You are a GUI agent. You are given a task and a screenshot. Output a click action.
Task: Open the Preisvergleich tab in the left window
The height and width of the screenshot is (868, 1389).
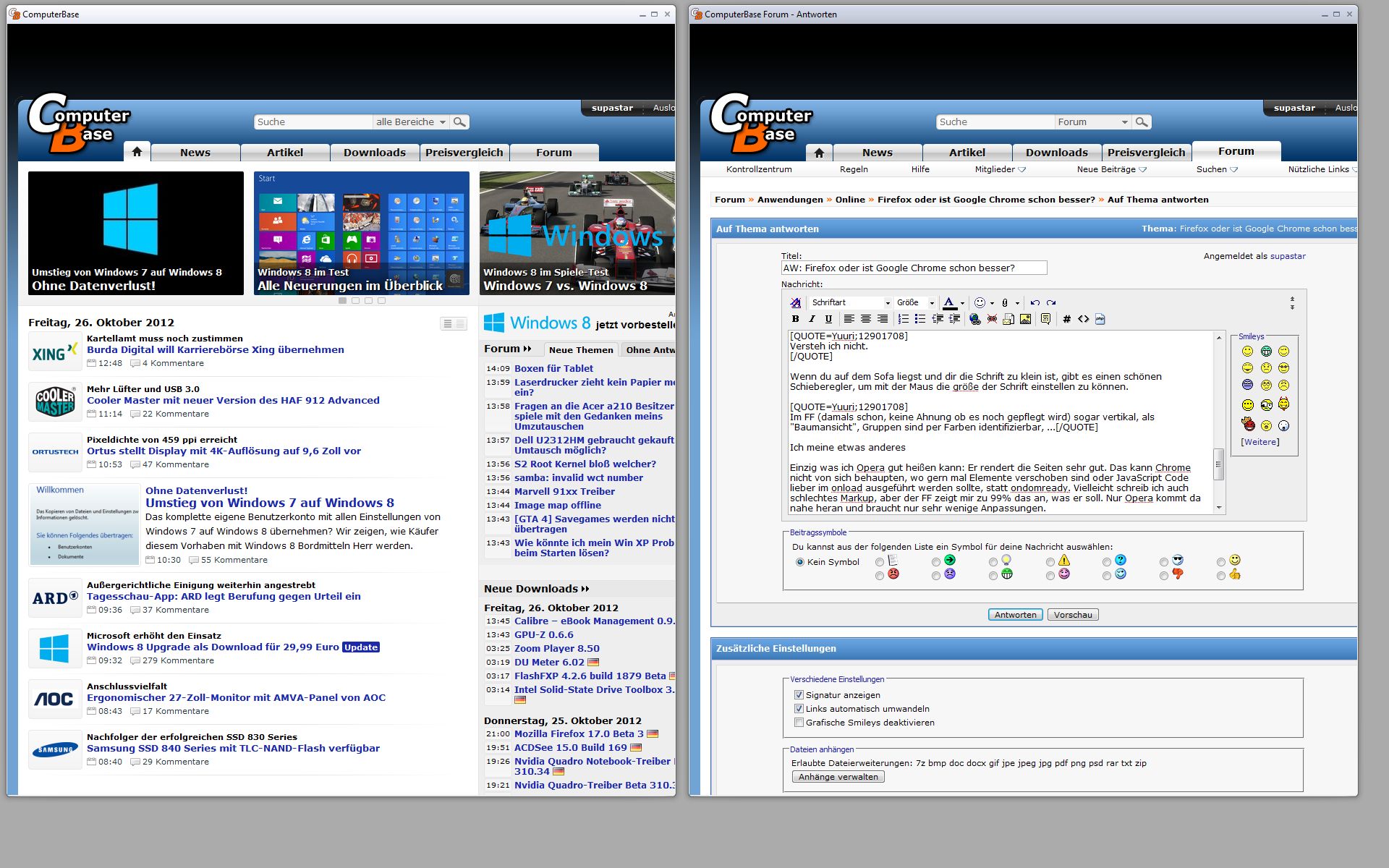coord(464,153)
